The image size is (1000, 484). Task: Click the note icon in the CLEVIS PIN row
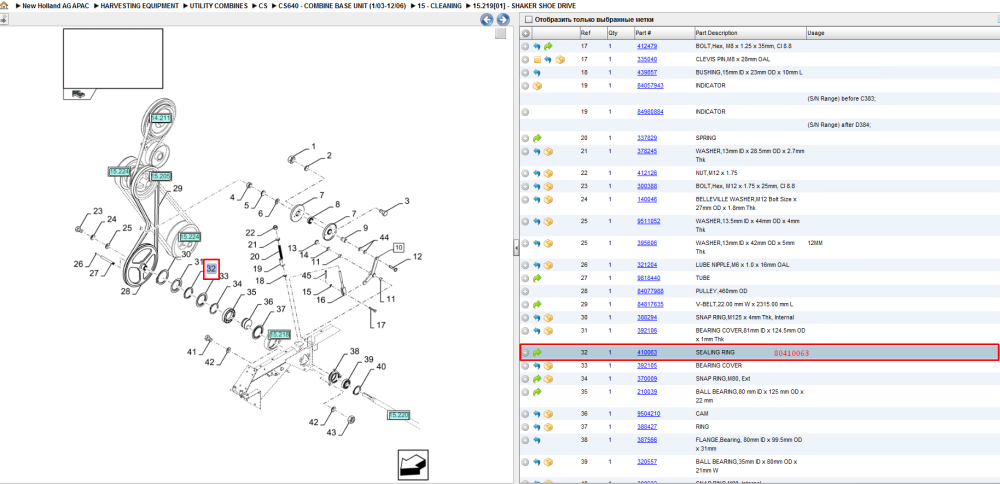pos(537,59)
